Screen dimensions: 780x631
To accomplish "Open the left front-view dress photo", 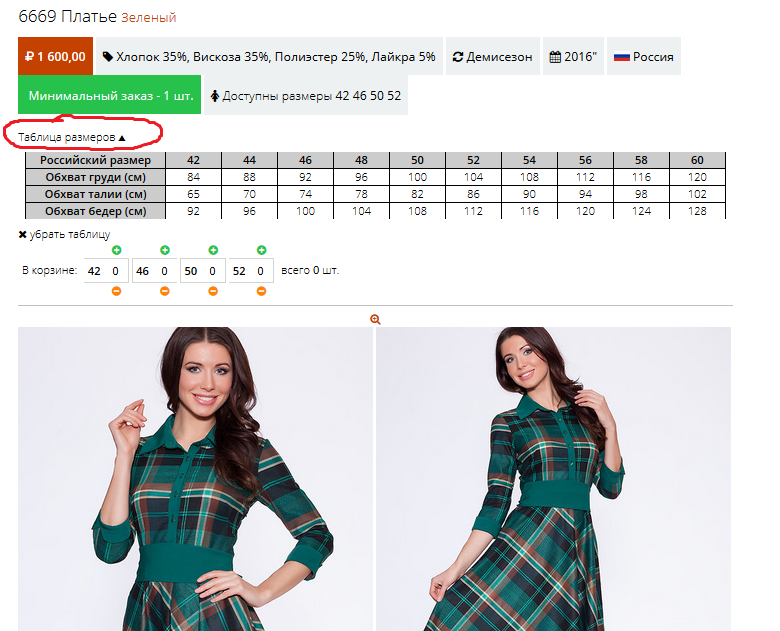I will coord(195,479).
